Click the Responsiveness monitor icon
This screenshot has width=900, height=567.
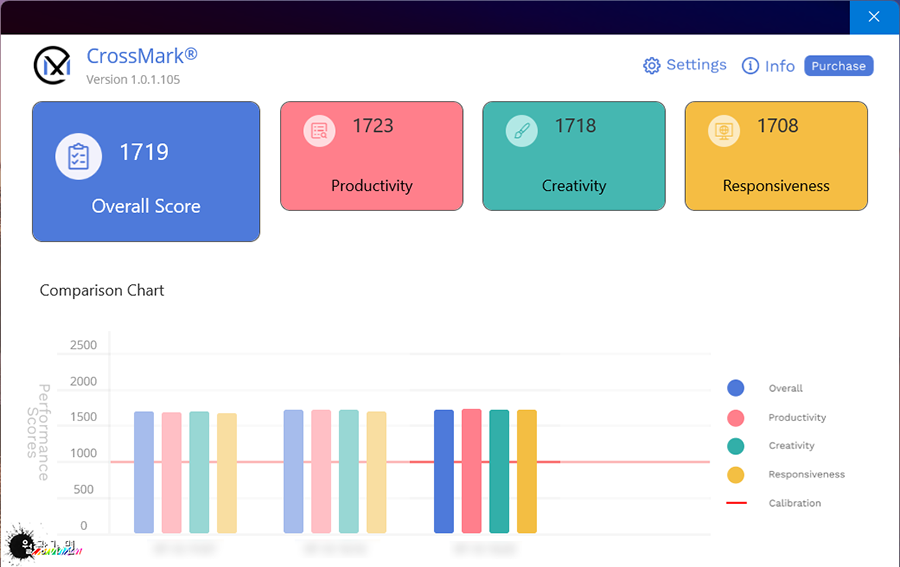click(x=724, y=131)
